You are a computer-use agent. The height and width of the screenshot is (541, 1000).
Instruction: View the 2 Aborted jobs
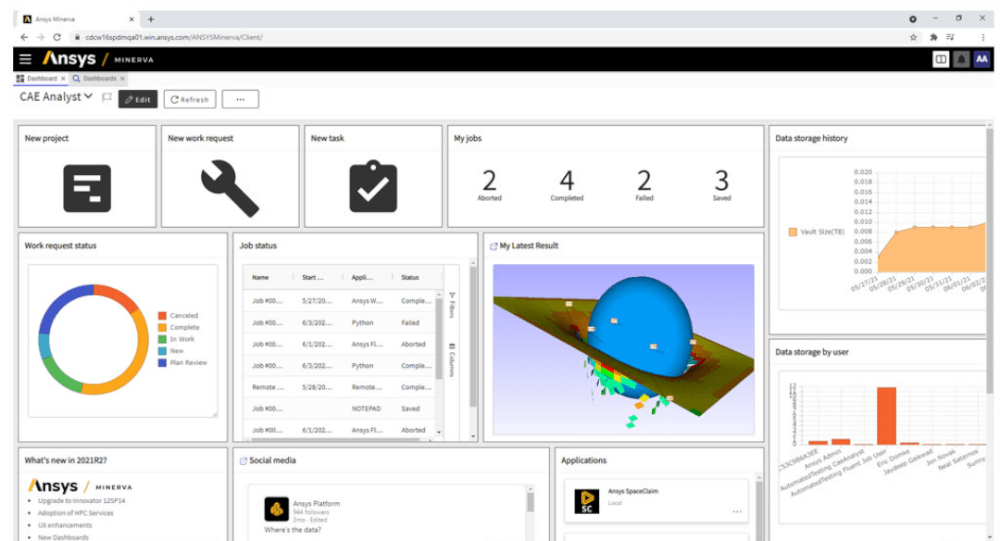click(489, 185)
